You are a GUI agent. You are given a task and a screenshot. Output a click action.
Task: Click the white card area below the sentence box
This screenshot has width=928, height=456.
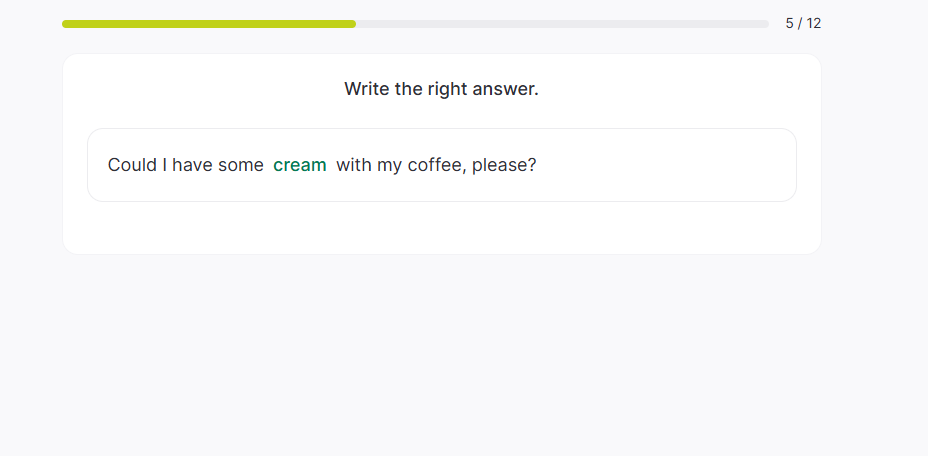pos(441,228)
